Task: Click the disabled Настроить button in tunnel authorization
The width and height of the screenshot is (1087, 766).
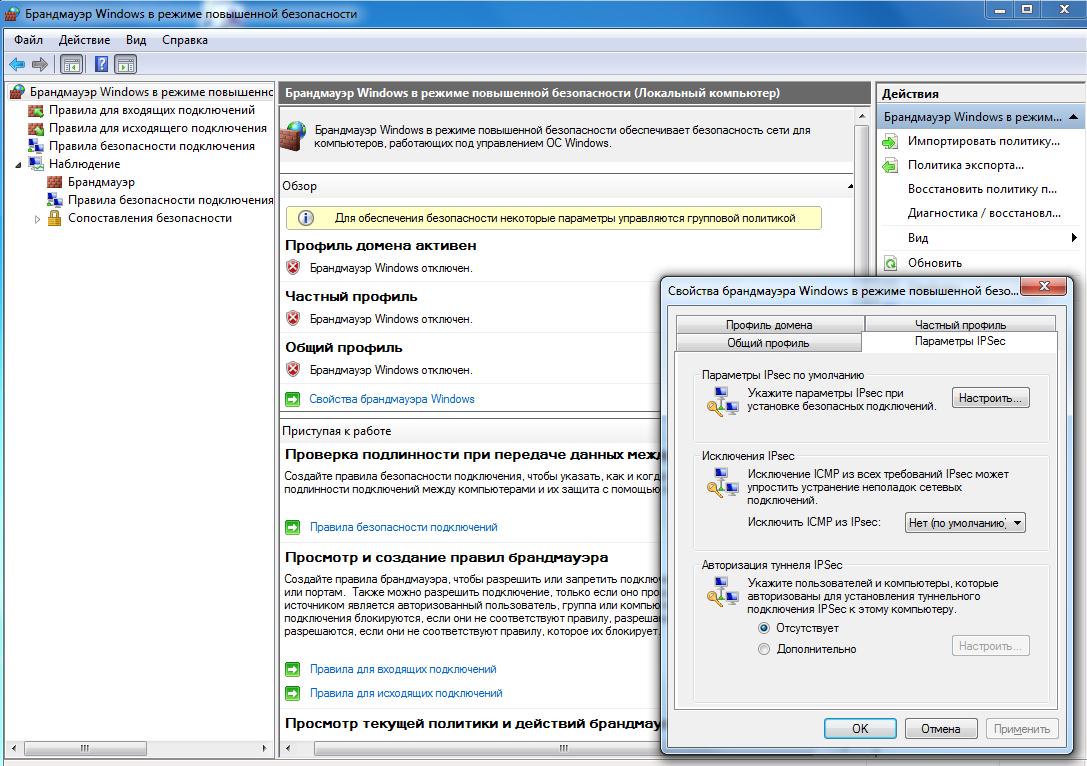Action: point(990,645)
